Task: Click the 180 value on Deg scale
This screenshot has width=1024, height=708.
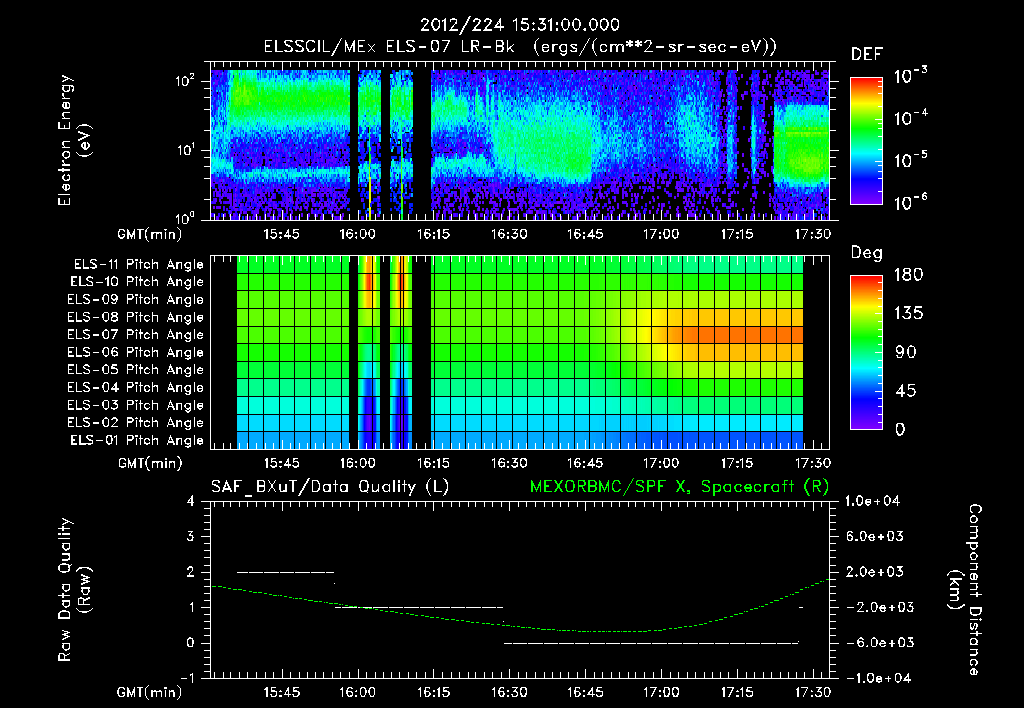Action: pyautogui.click(x=908, y=275)
